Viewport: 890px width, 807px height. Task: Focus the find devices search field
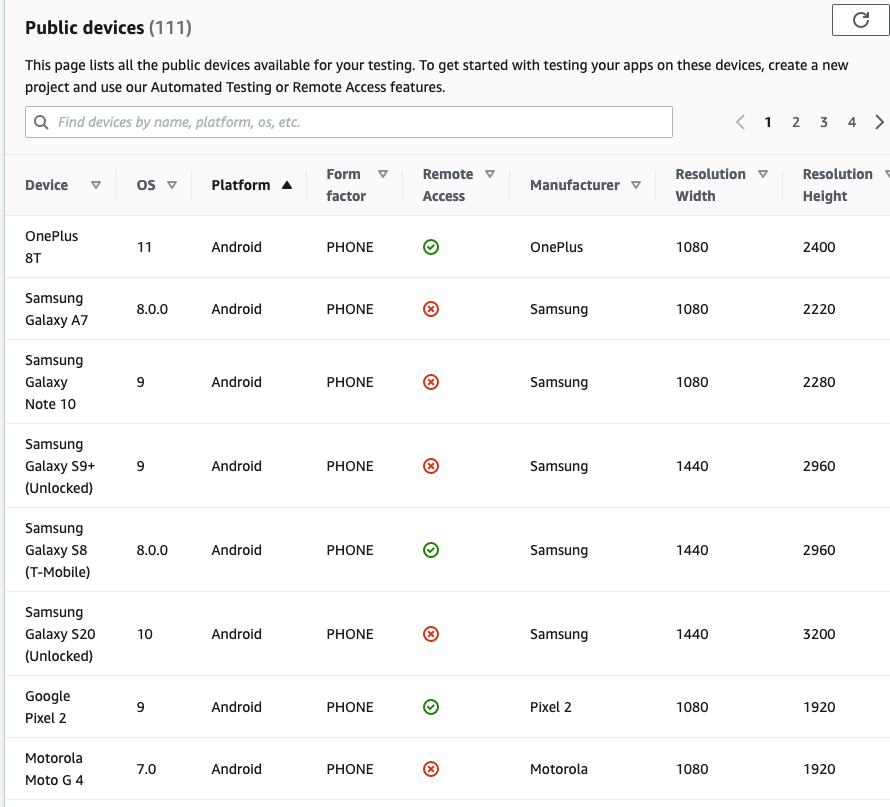349,122
